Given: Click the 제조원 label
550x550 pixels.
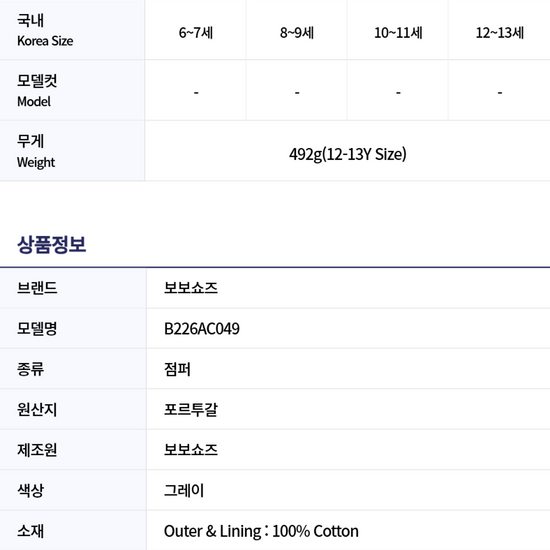Looking at the screenshot, I should 37,450.
